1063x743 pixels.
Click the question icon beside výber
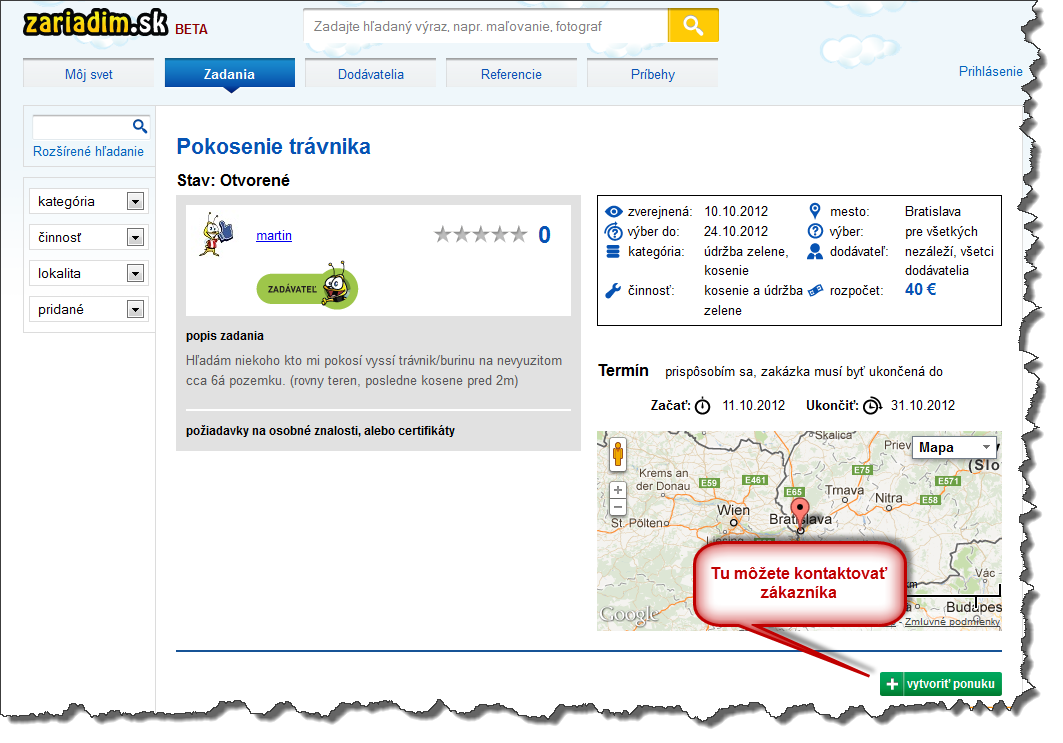coord(815,231)
